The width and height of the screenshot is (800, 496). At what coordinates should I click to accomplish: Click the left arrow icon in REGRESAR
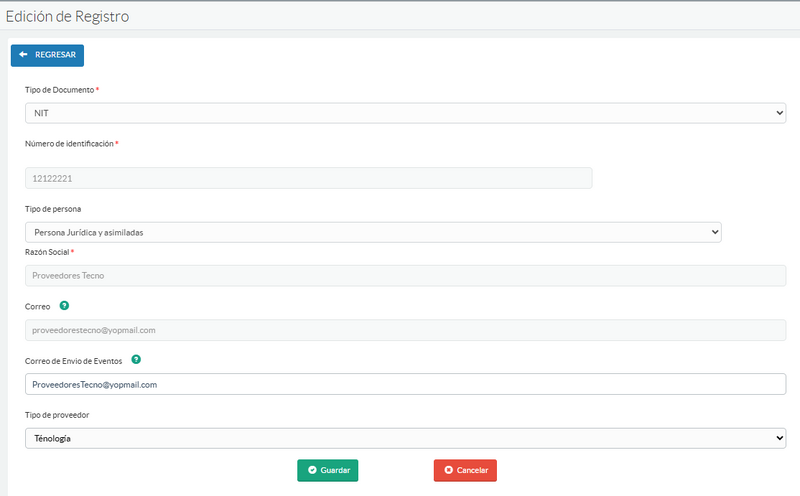click(x=24, y=55)
